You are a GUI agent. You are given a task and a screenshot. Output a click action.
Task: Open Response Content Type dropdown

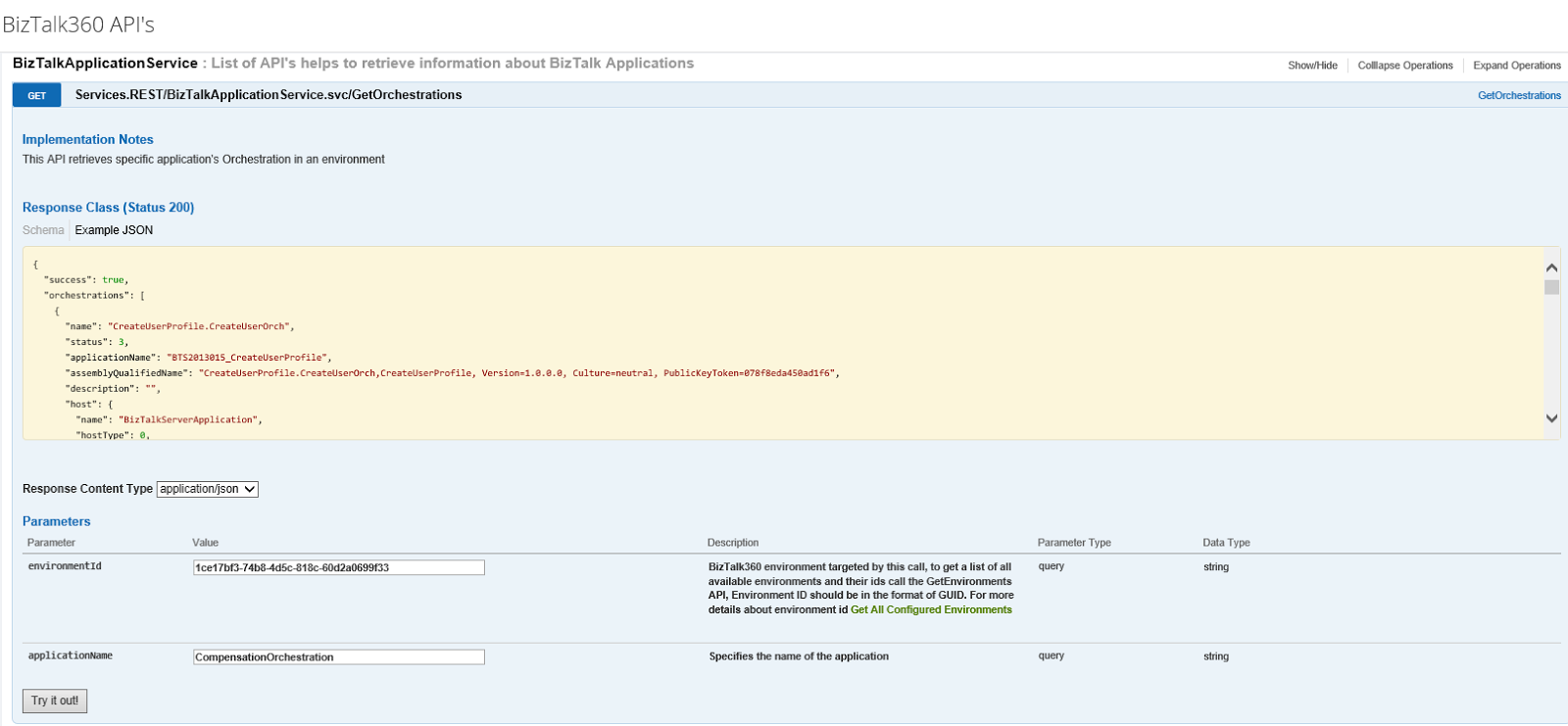pyautogui.click(x=208, y=489)
